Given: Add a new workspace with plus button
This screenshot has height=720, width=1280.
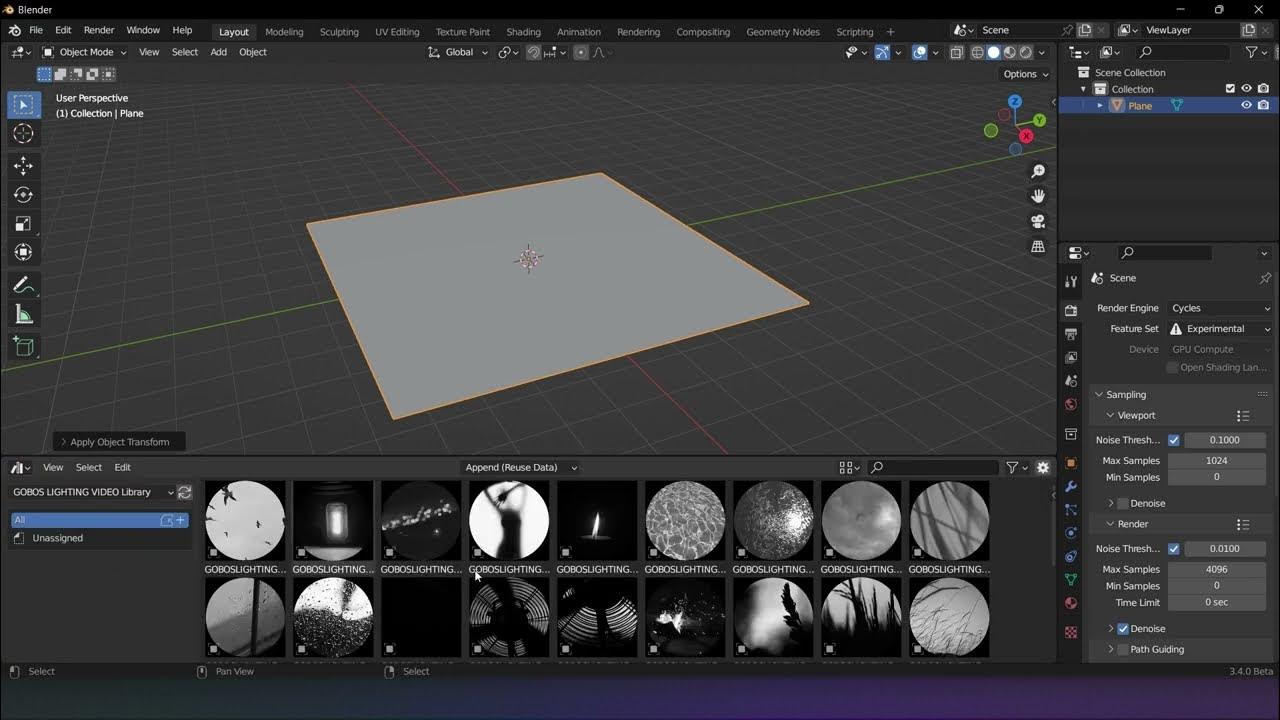Looking at the screenshot, I should click(890, 32).
